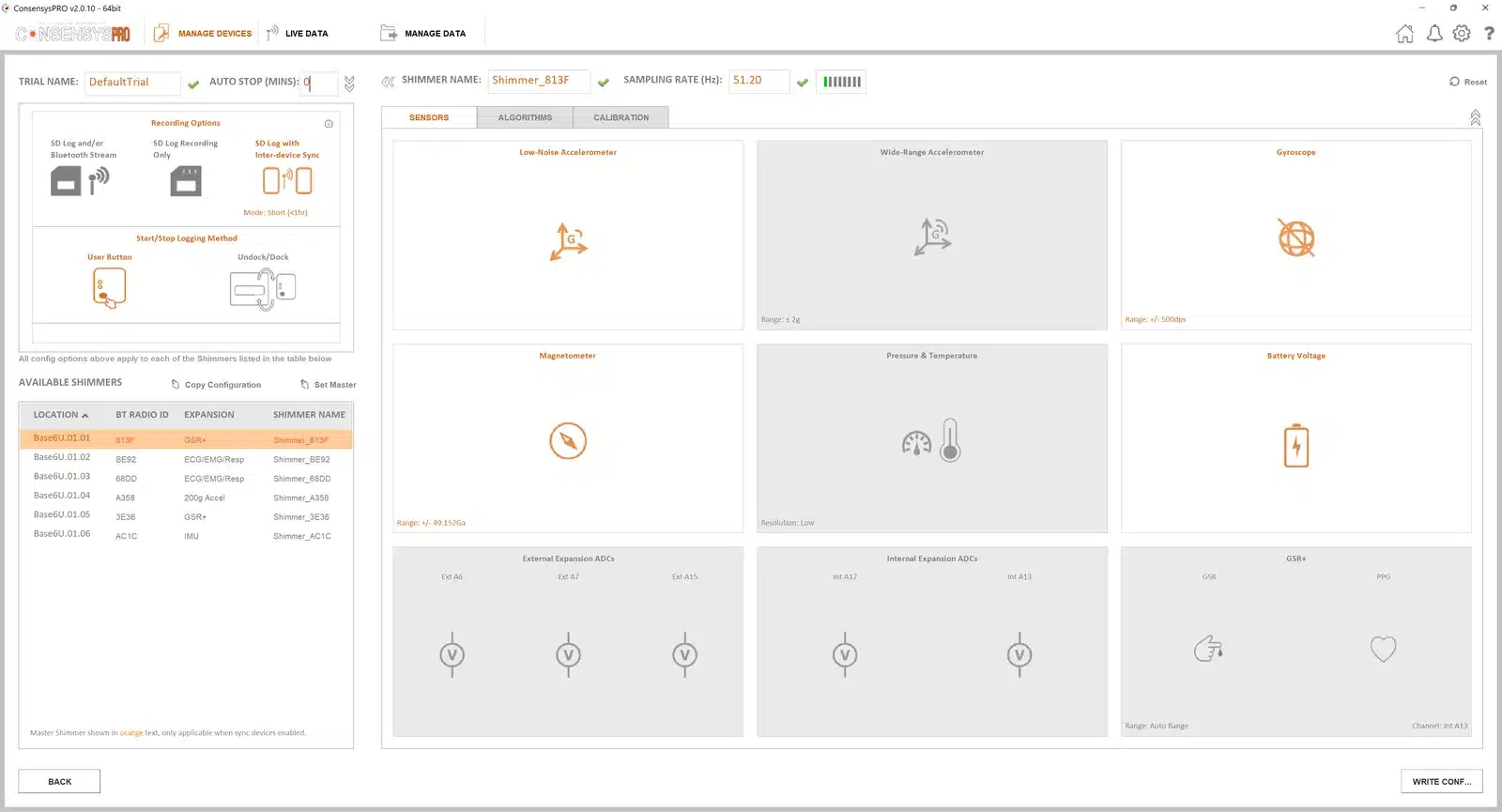
Task: Open the notifications bell
Action: click(x=1434, y=34)
